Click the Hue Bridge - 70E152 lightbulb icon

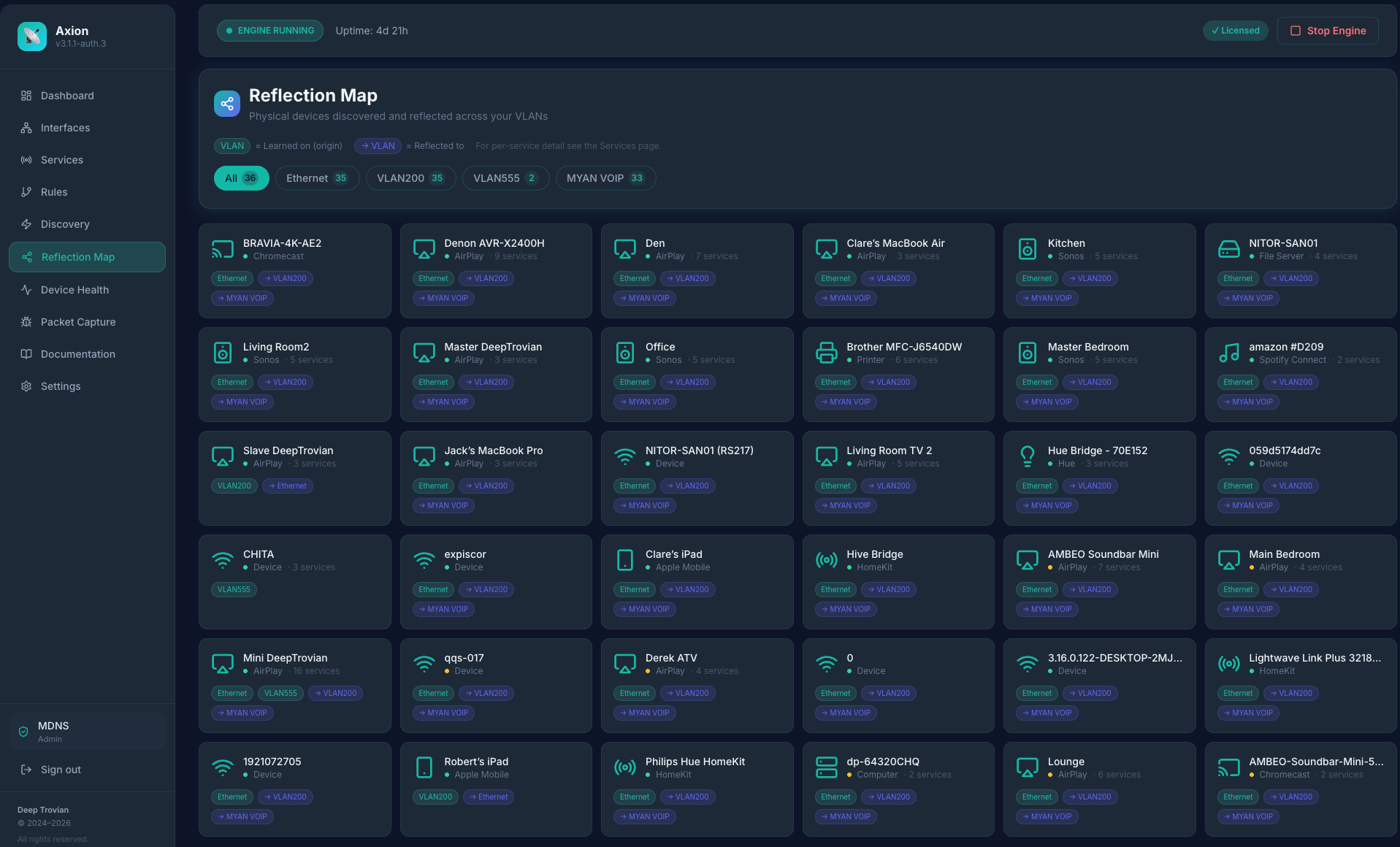tap(1028, 456)
